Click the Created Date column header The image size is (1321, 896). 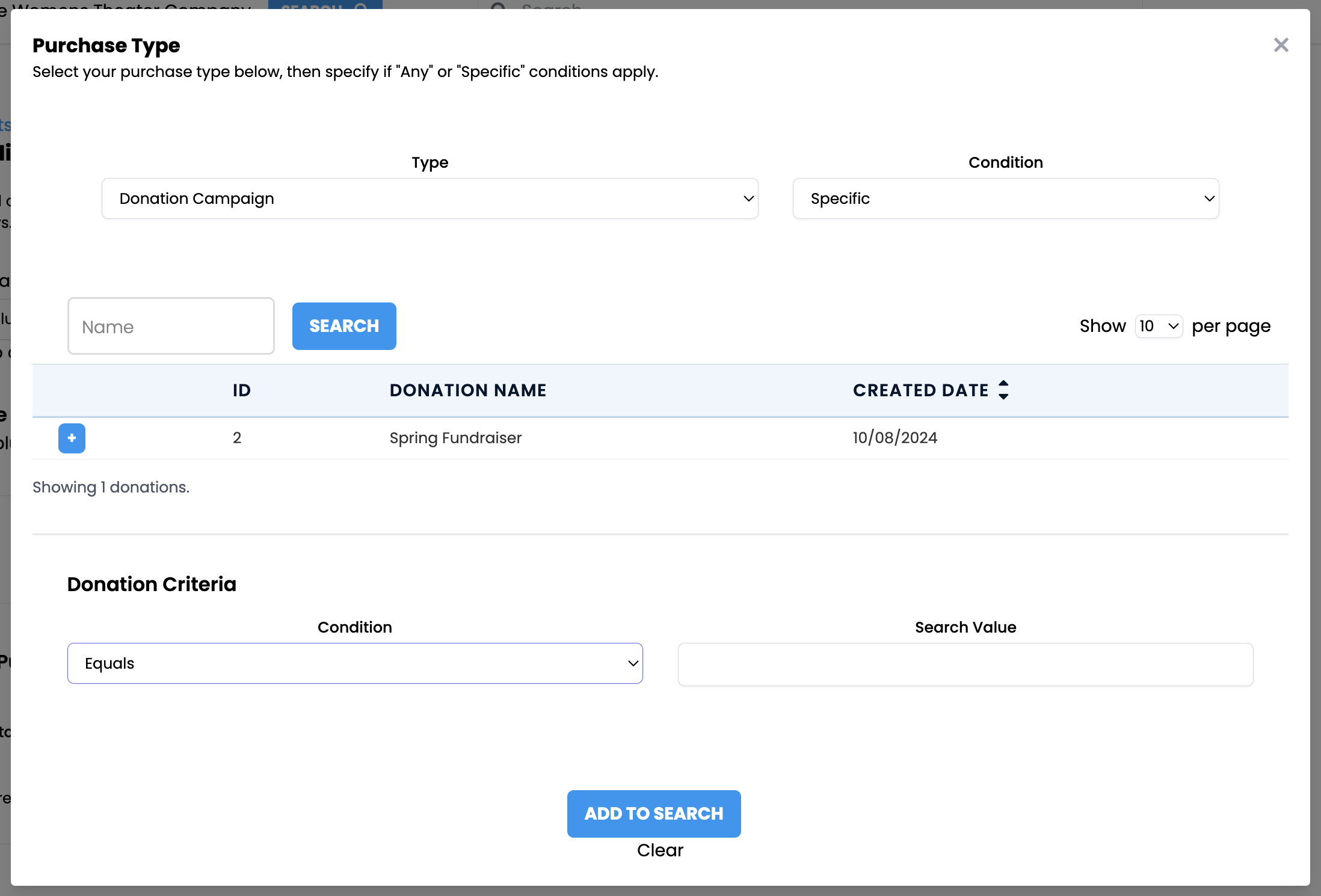pos(920,390)
